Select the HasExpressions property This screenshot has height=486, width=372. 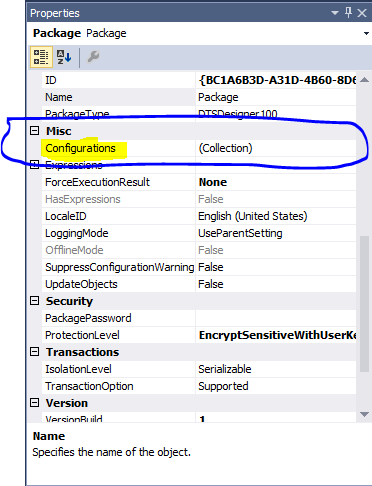pyautogui.click(x=83, y=199)
